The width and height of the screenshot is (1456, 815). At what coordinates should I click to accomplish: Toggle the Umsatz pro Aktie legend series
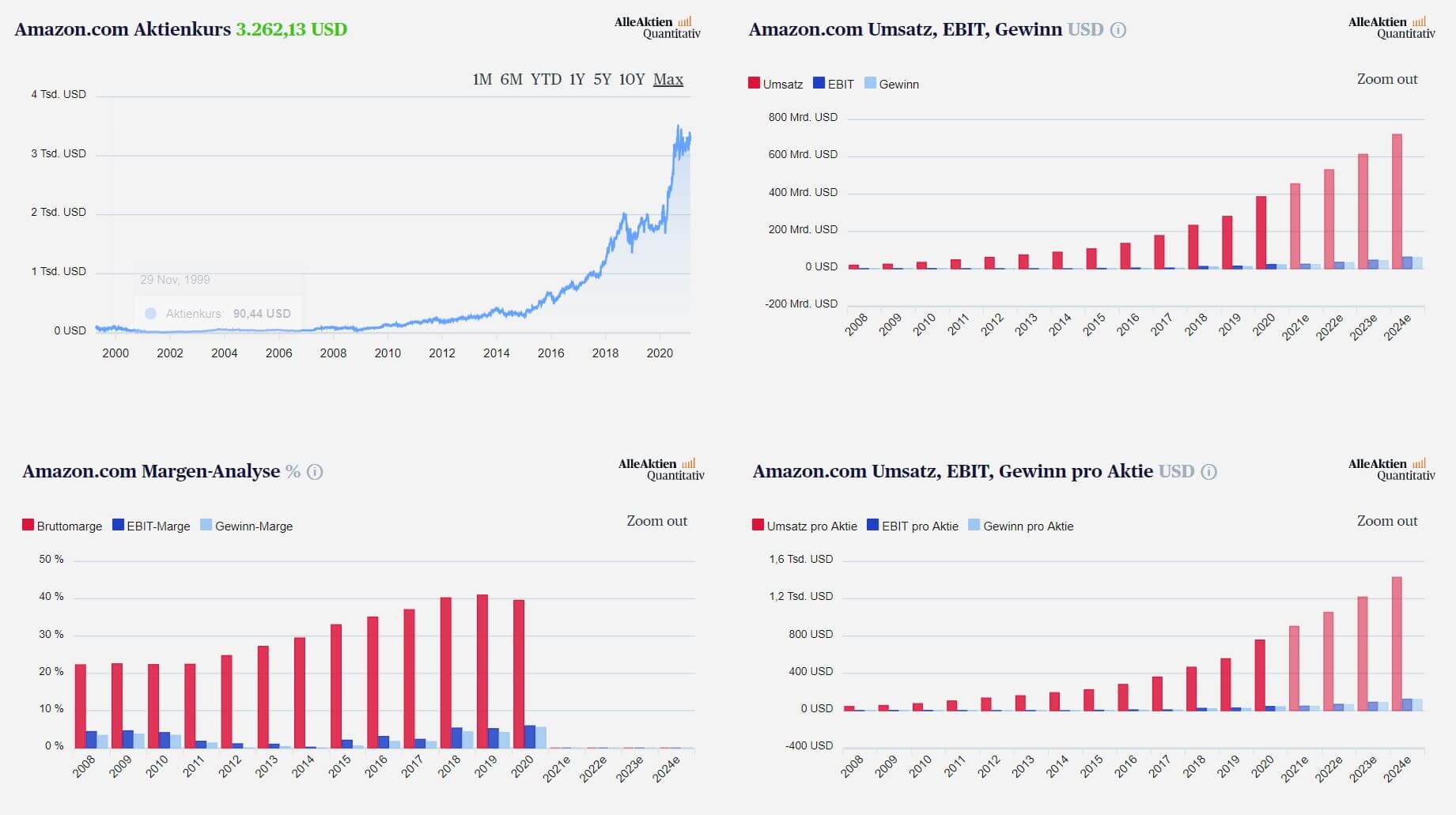pyautogui.click(x=804, y=526)
